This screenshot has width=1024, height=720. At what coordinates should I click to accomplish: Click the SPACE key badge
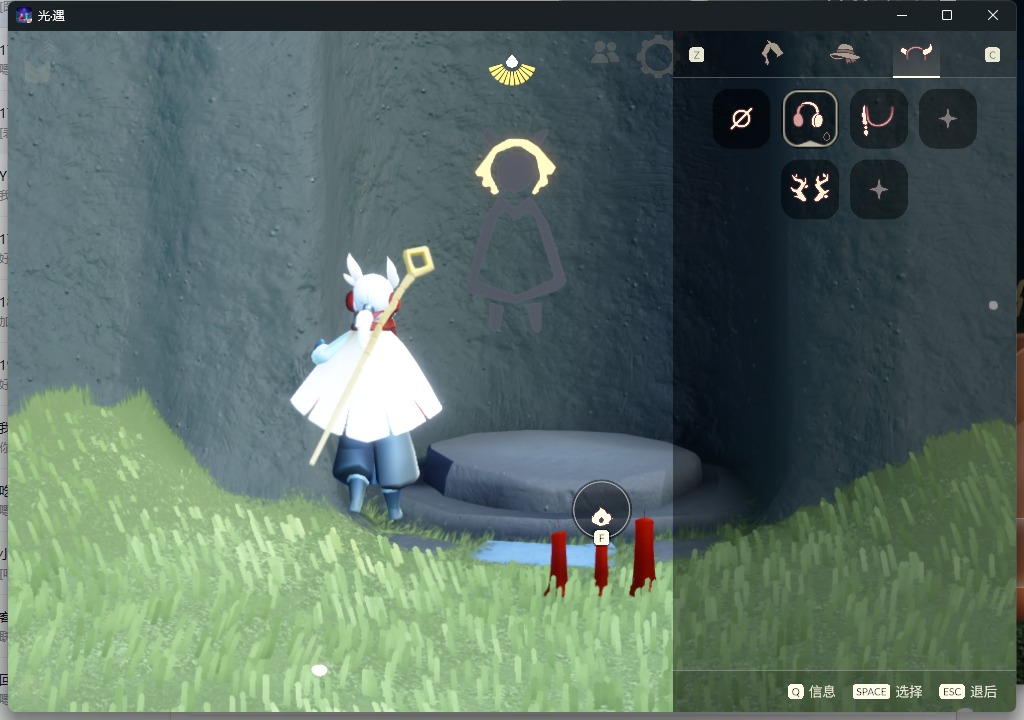871,692
